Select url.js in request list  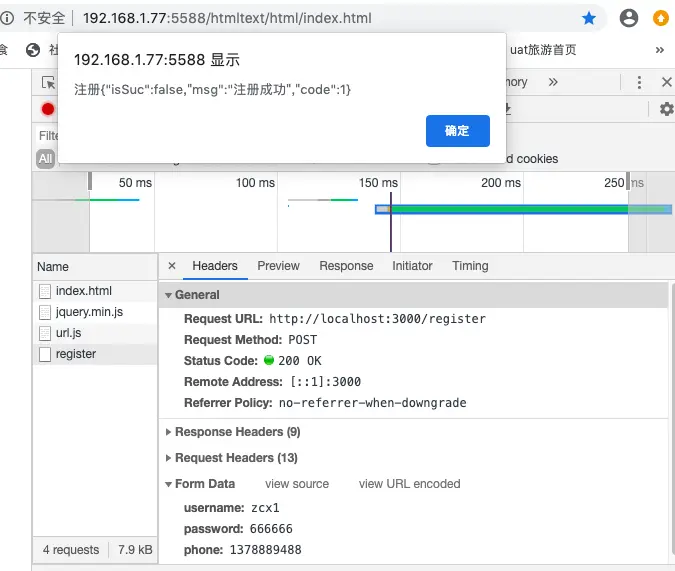click(95, 333)
